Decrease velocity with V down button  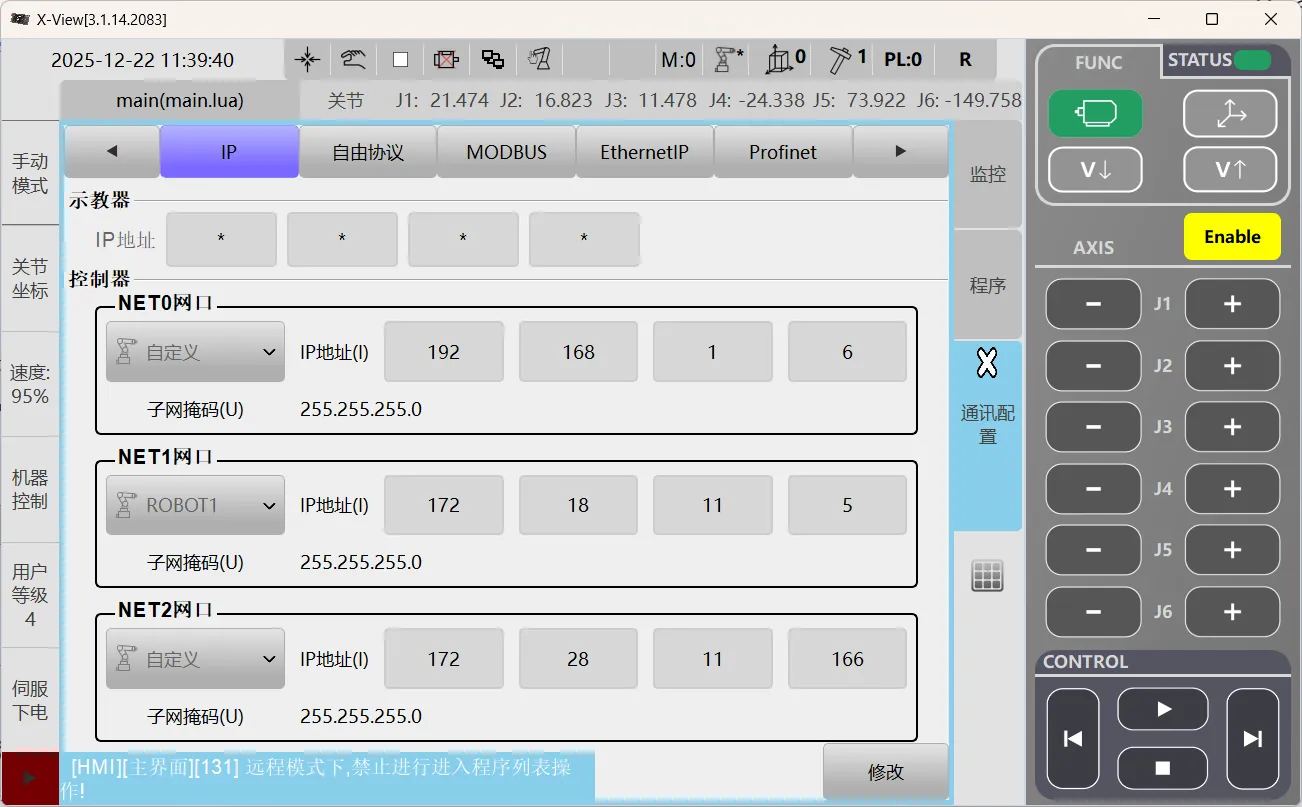point(1095,170)
